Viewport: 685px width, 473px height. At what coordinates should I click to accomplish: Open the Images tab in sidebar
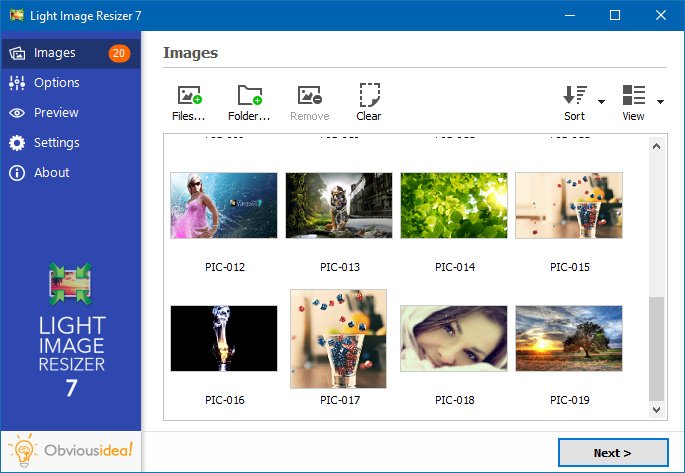point(54,53)
